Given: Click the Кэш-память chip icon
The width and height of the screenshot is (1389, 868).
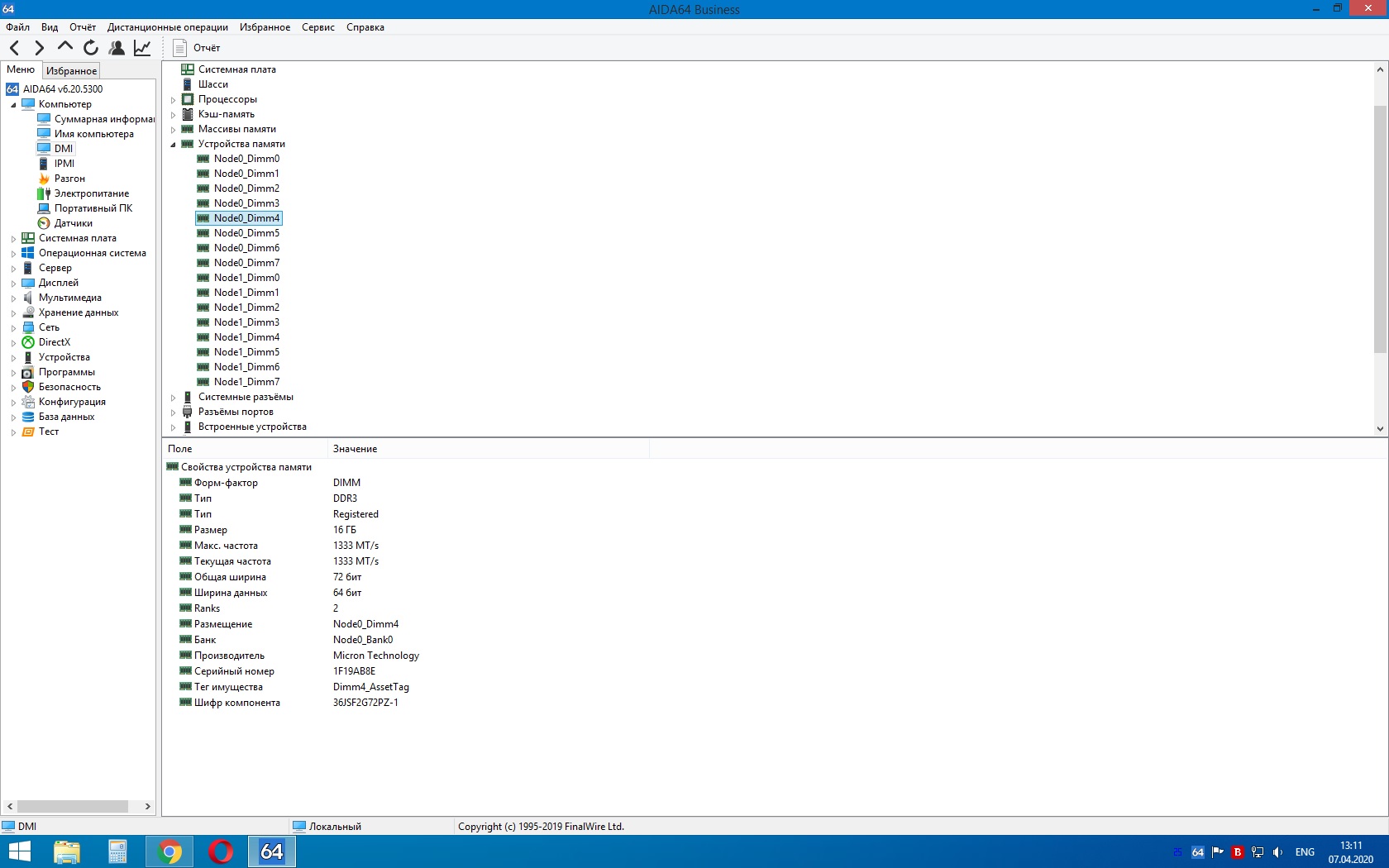Looking at the screenshot, I should 188,114.
